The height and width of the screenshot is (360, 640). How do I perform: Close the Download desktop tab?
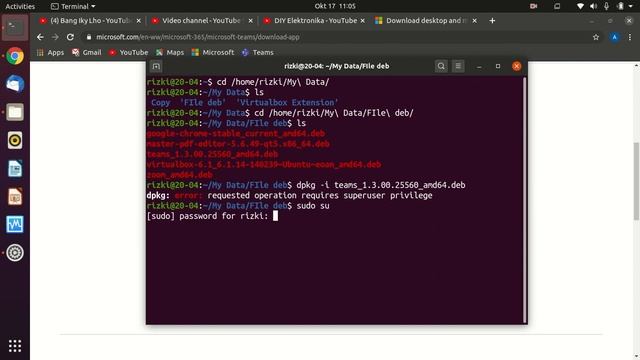(474, 20)
